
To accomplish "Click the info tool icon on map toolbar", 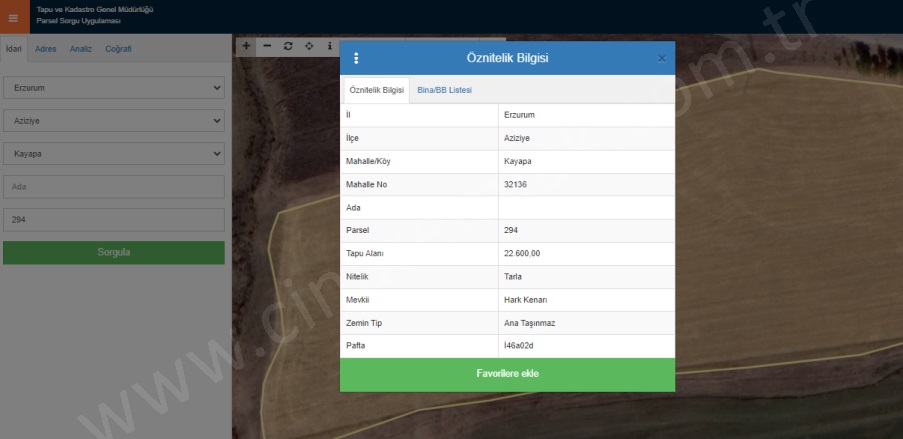I will 330,46.
